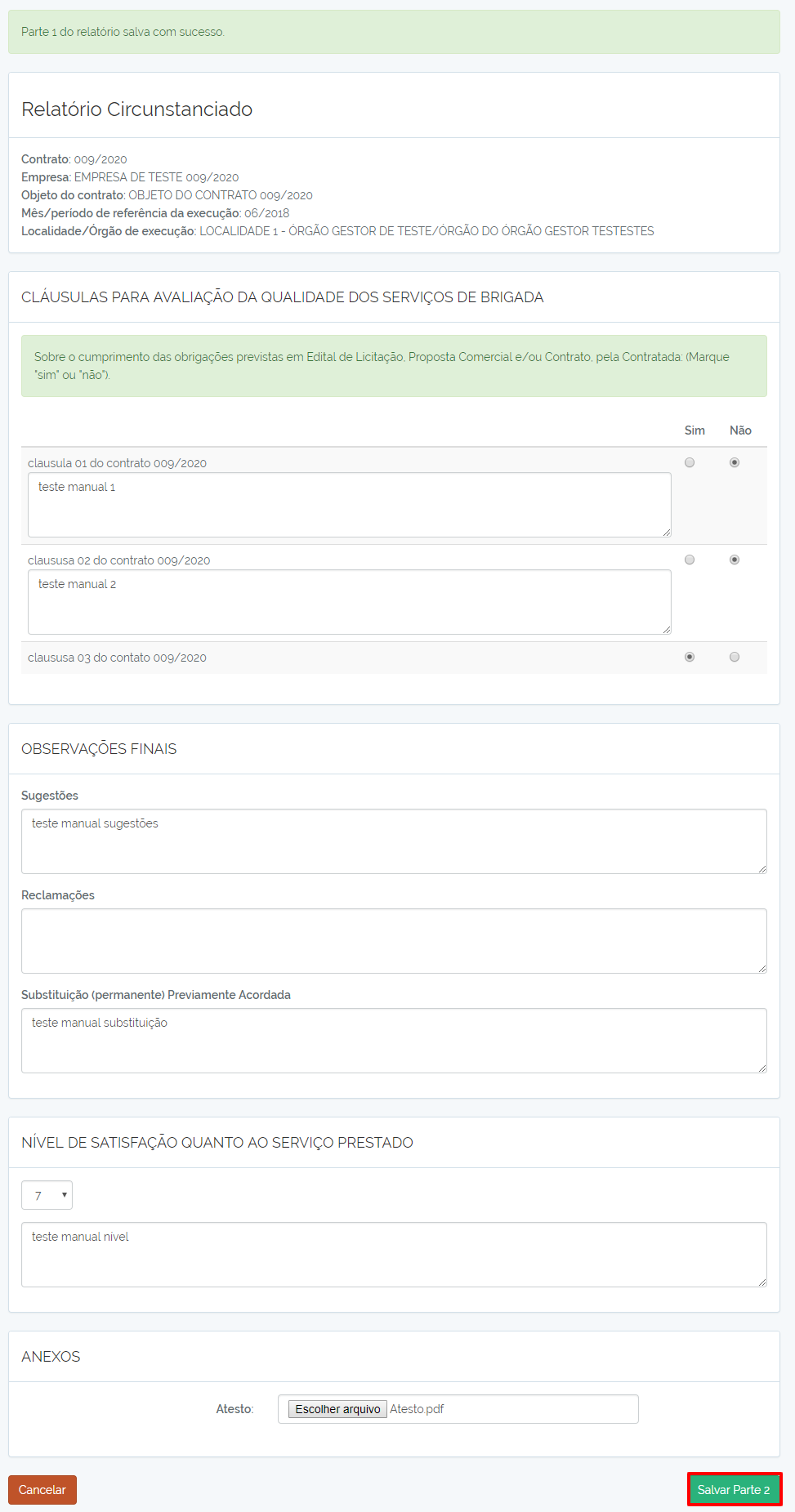Focus the Sugestões text area
Viewport: 795px width, 1512px height.
(x=394, y=841)
